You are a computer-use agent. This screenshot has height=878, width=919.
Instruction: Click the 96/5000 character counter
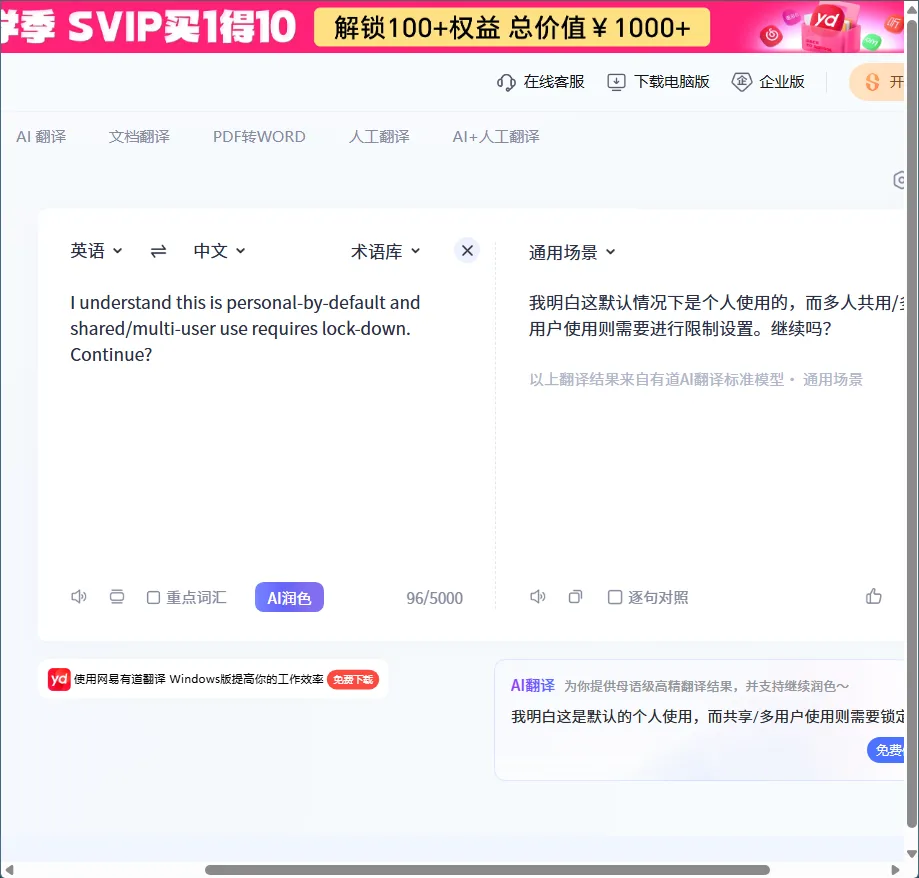click(434, 598)
